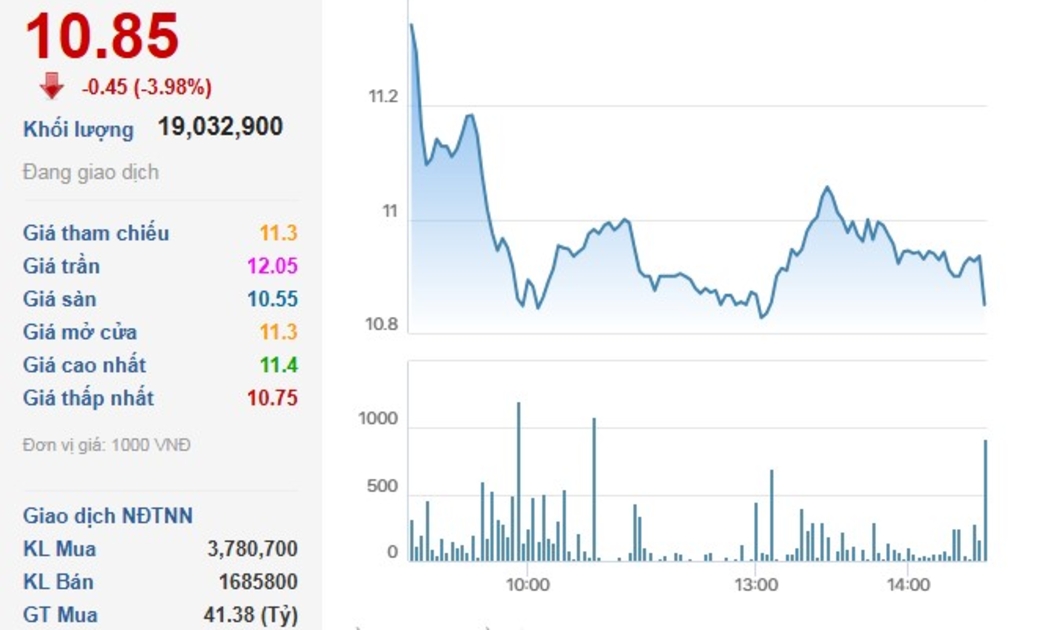The image size is (1050, 630).
Task: Click the KL Mua value 3,780,700
Action: click(x=252, y=549)
